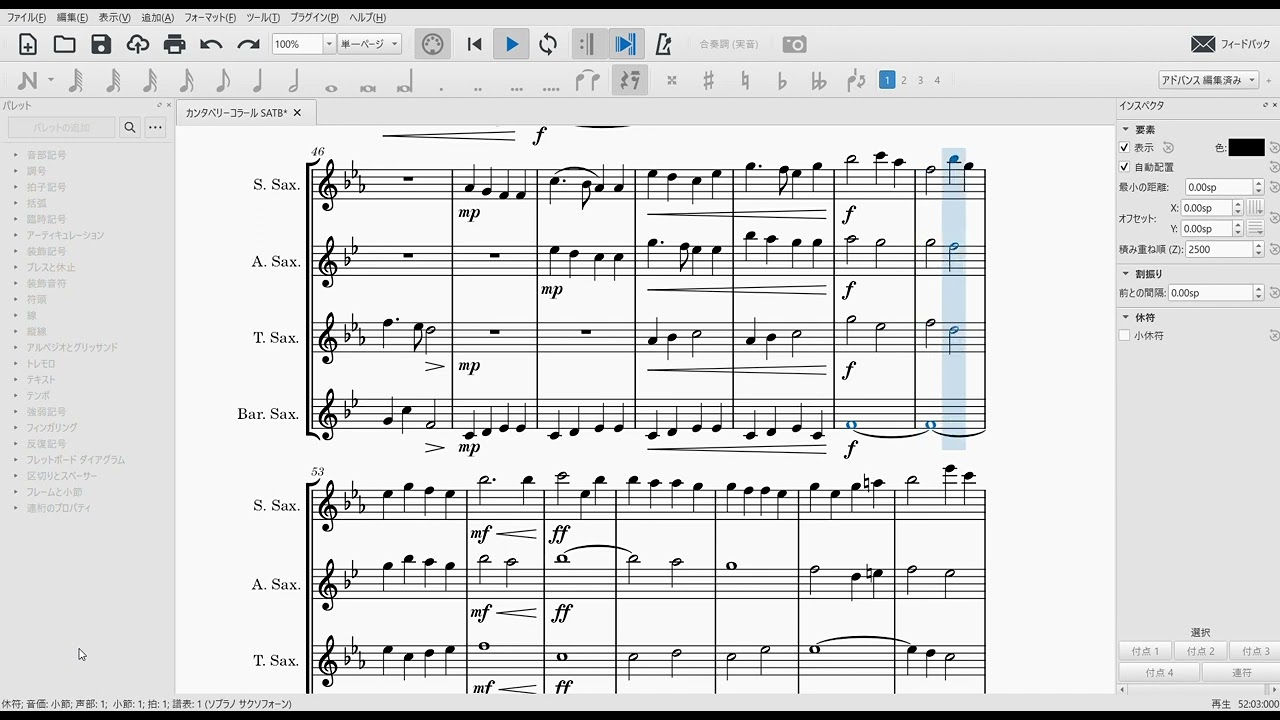Image resolution: width=1280 pixels, height=720 pixels.
Task: Apply the natural accidental
Action: pyautogui.click(x=745, y=81)
